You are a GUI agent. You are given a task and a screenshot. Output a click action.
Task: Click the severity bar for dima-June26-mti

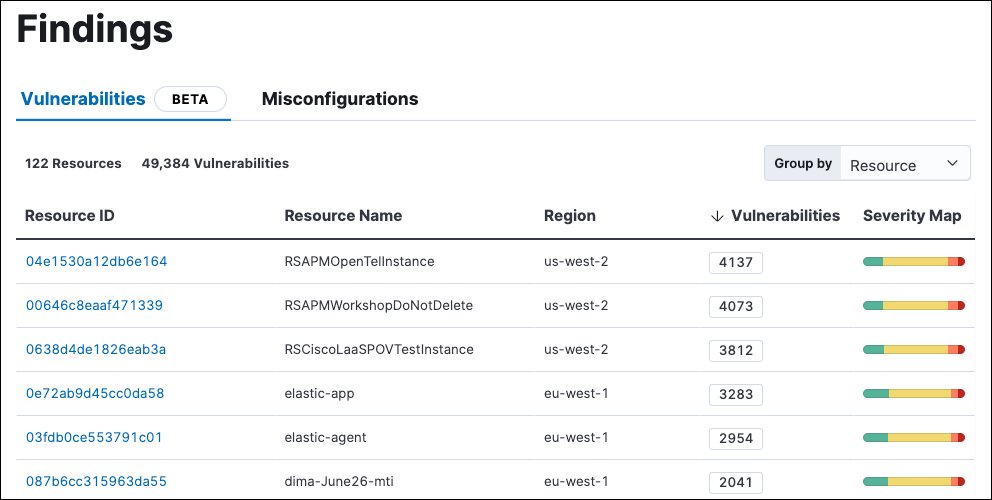[914, 482]
